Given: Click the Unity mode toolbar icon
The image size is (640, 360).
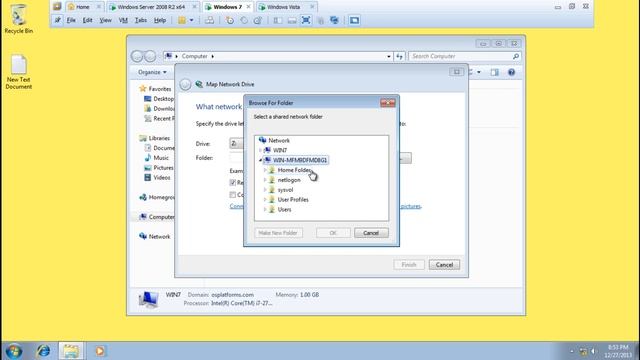Looking at the screenshot, I should click(320, 20).
